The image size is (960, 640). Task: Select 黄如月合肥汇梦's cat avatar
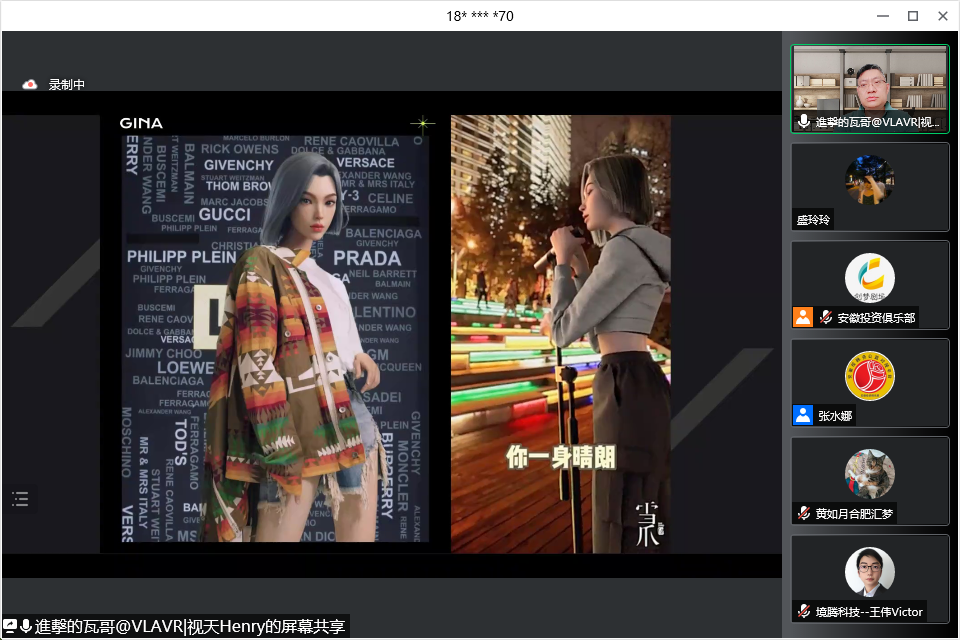(869, 473)
